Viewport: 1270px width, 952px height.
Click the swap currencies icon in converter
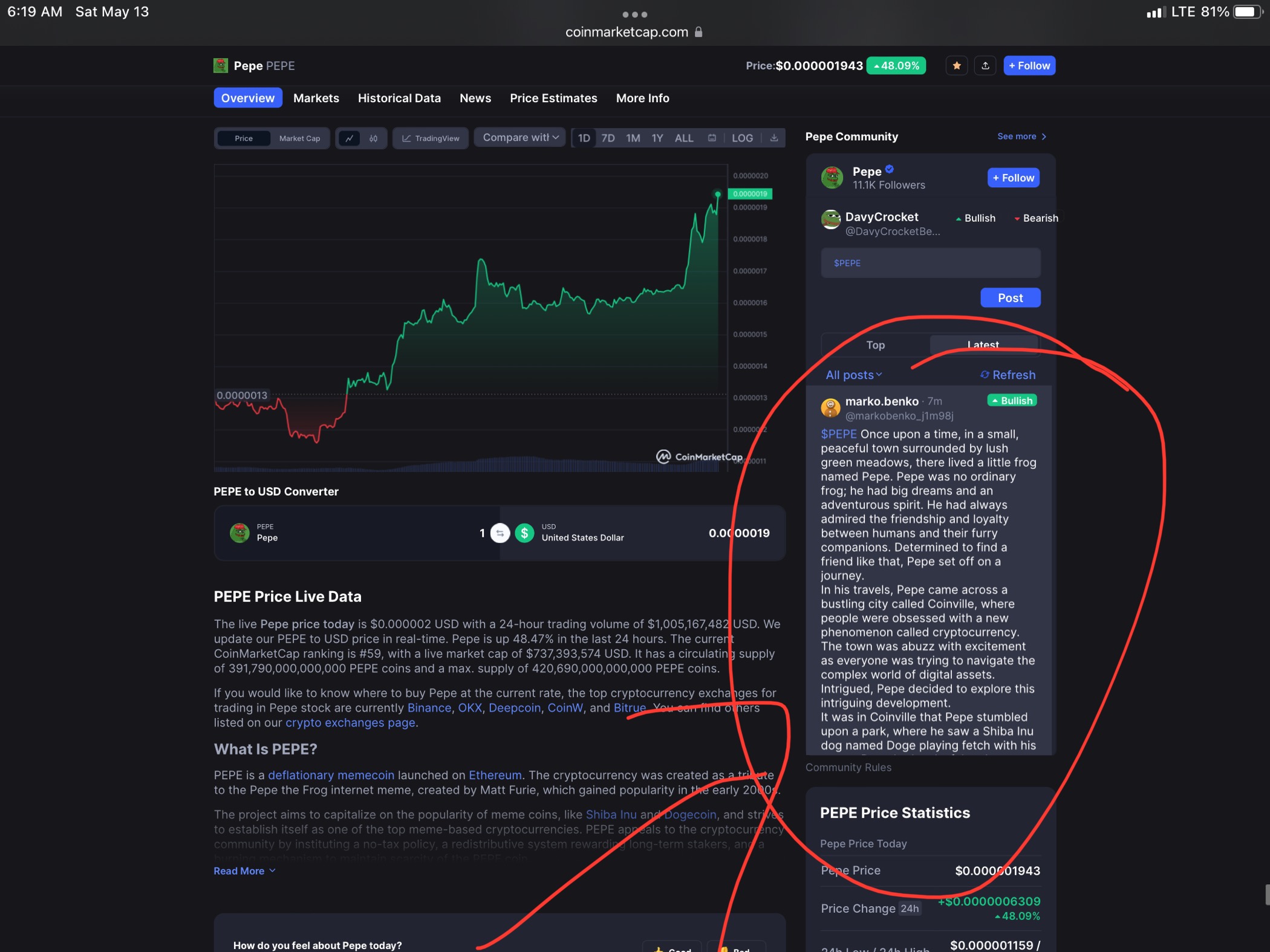point(500,533)
